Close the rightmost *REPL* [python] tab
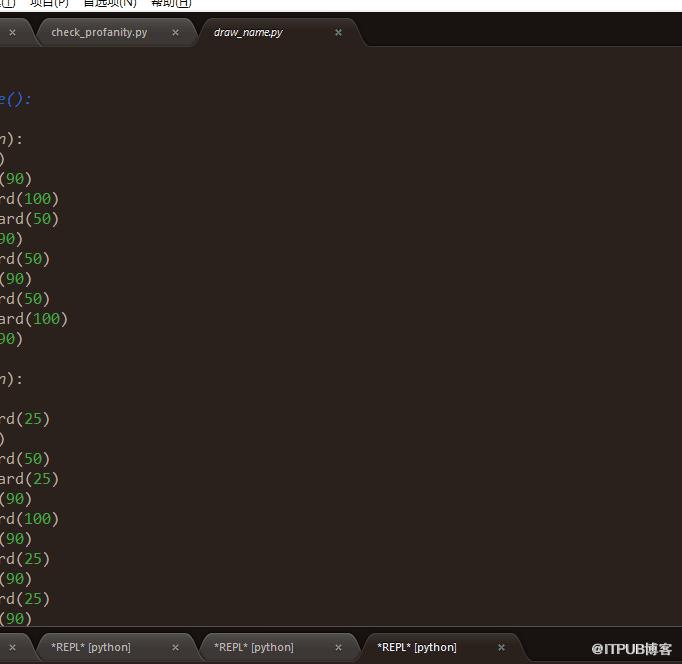Image resolution: width=682 pixels, height=664 pixels. click(x=501, y=648)
